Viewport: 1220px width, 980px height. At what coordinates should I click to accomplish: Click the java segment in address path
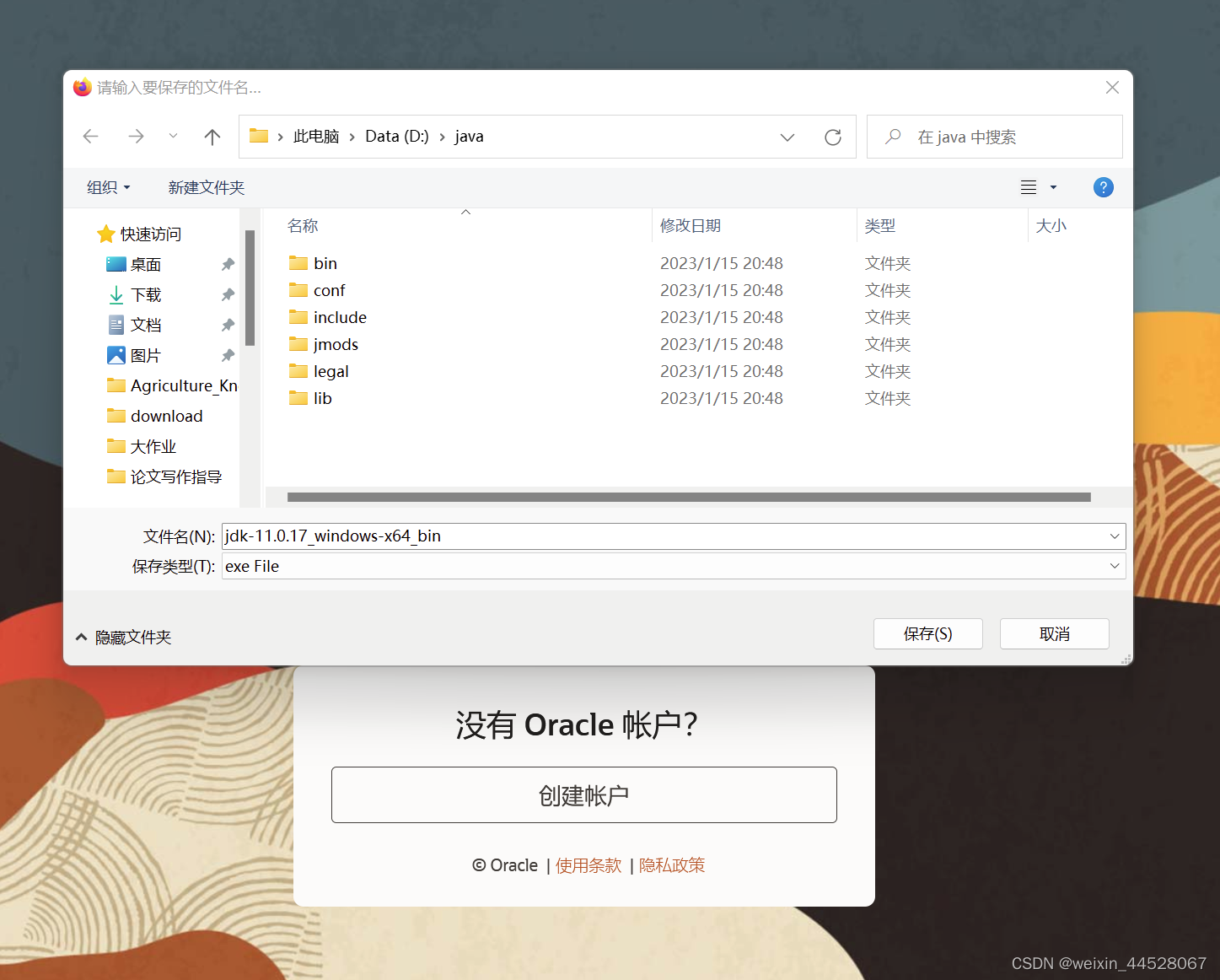469,137
